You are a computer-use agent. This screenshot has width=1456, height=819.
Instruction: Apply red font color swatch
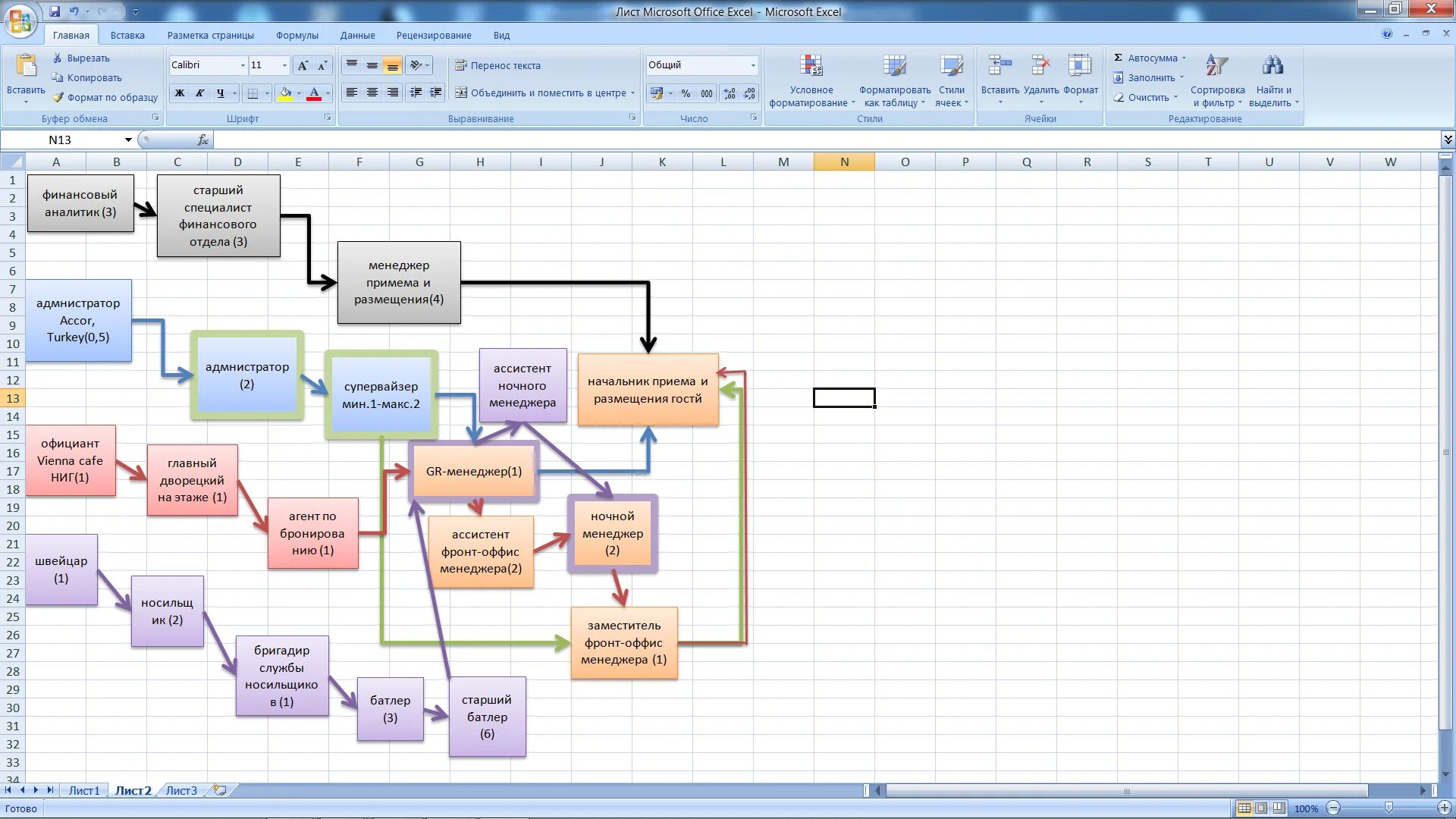click(x=314, y=93)
